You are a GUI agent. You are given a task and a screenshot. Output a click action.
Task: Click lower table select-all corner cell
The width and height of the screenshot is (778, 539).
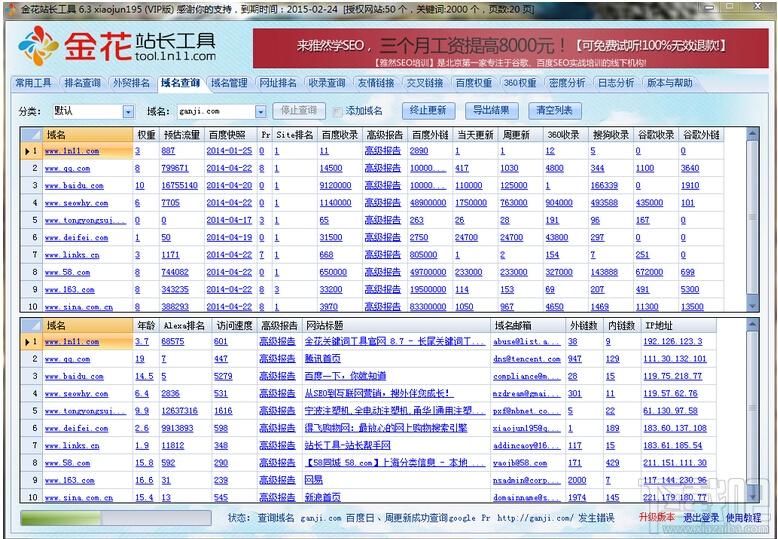(31, 326)
